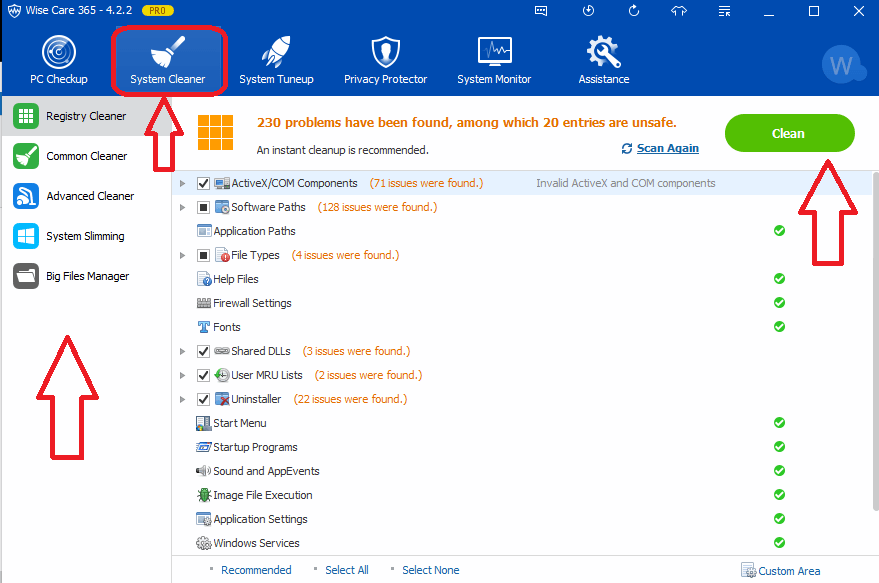Select the Application Settings row text
The height and width of the screenshot is (583, 879).
pos(260,519)
